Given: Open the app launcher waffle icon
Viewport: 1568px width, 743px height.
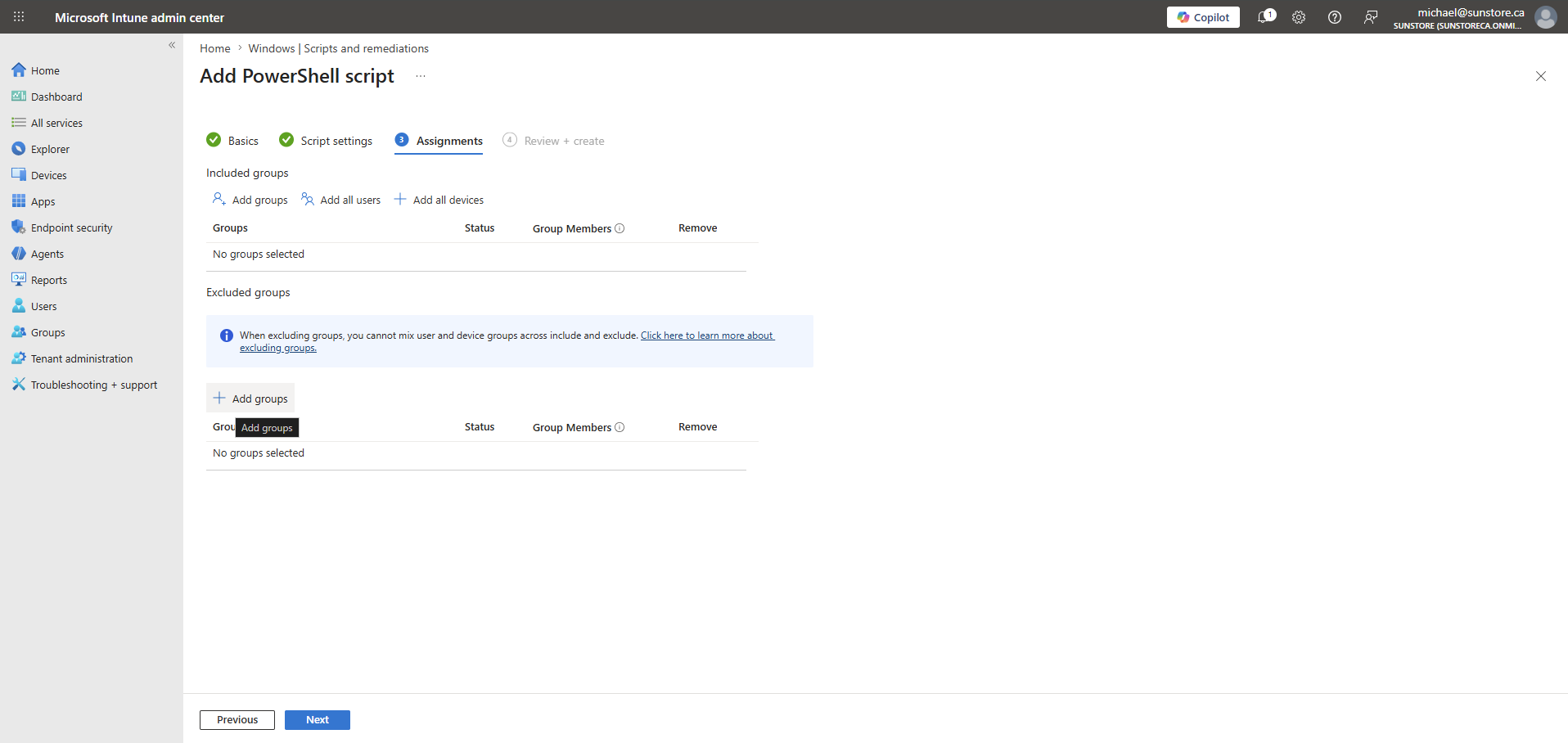Looking at the screenshot, I should tap(19, 16).
